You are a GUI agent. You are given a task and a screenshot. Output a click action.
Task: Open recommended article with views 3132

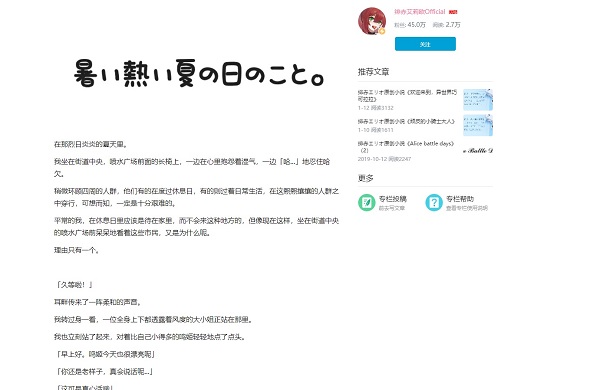408,96
